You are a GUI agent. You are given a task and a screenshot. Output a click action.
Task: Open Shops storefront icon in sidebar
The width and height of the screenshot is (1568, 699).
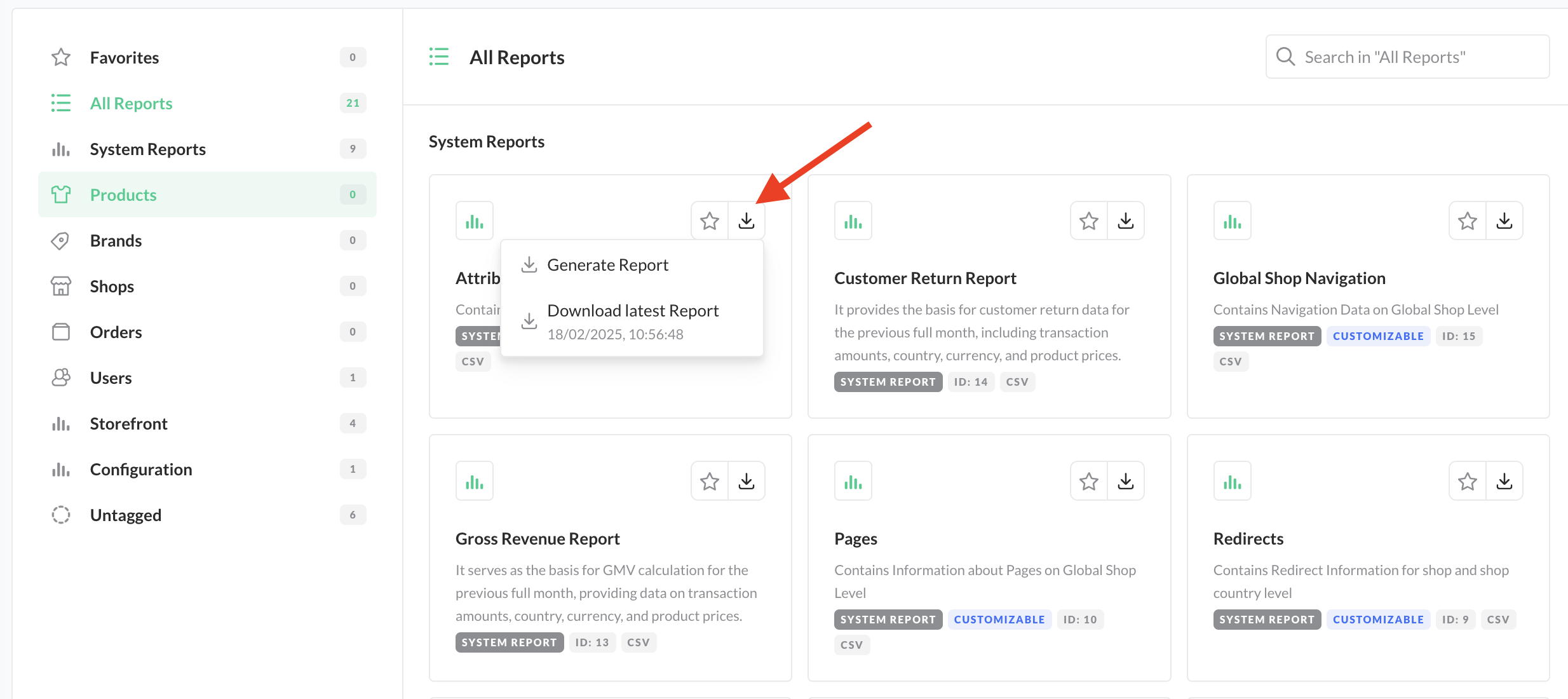[60, 287]
